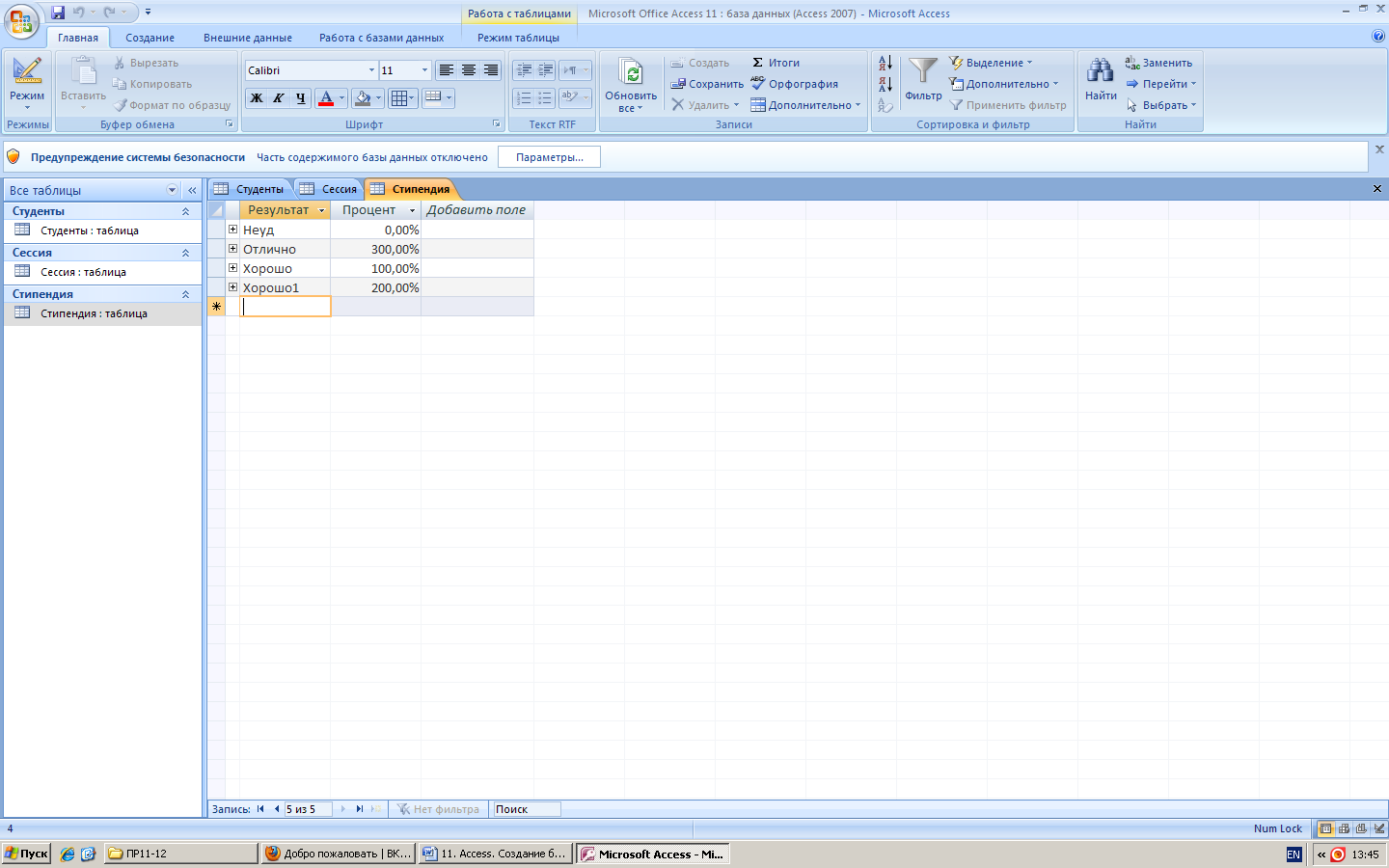The width and height of the screenshot is (1389, 868).
Task: Open Процент column header dropdown
Action: pos(412,210)
